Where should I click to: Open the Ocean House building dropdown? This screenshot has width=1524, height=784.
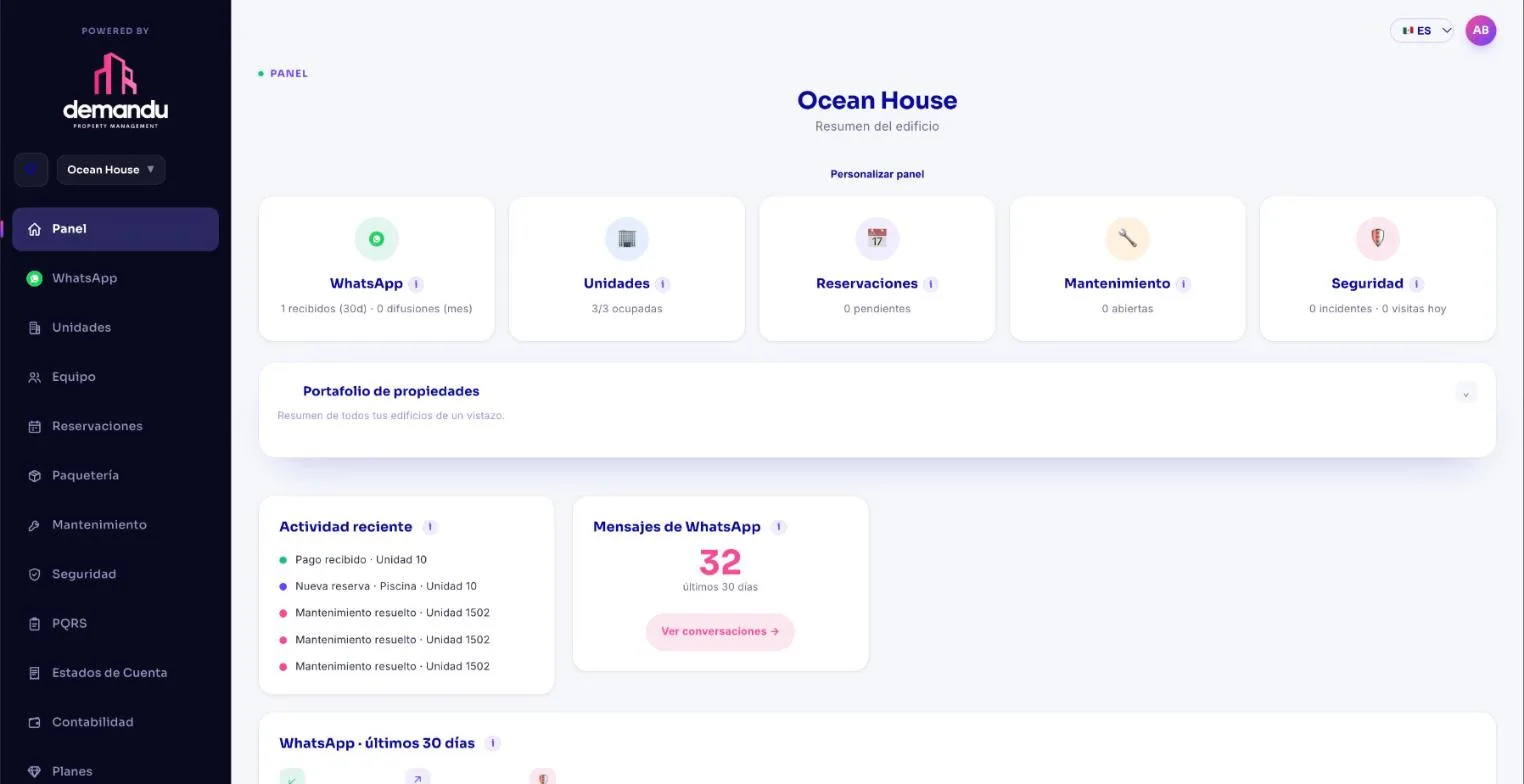[111, 169]
